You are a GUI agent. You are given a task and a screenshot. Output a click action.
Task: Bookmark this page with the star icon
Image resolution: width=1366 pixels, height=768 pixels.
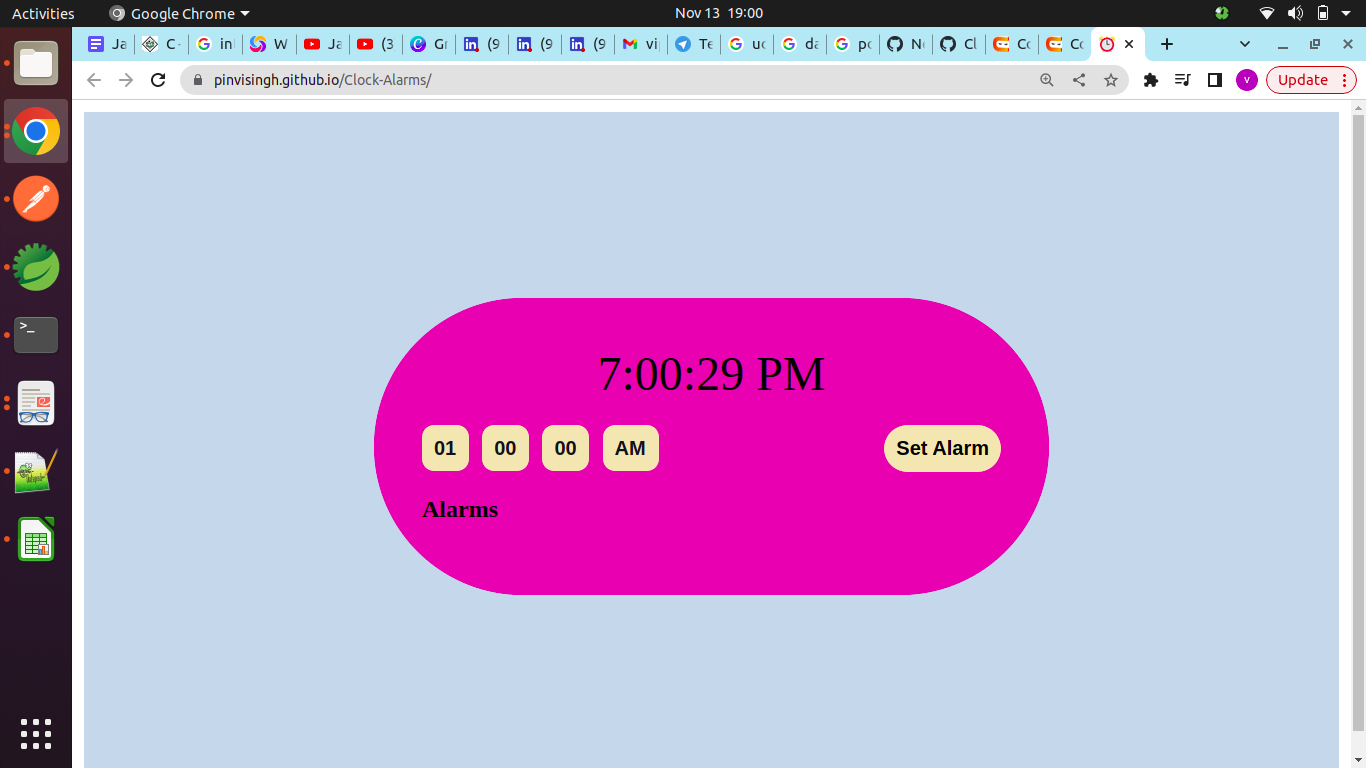(1111, 80)
